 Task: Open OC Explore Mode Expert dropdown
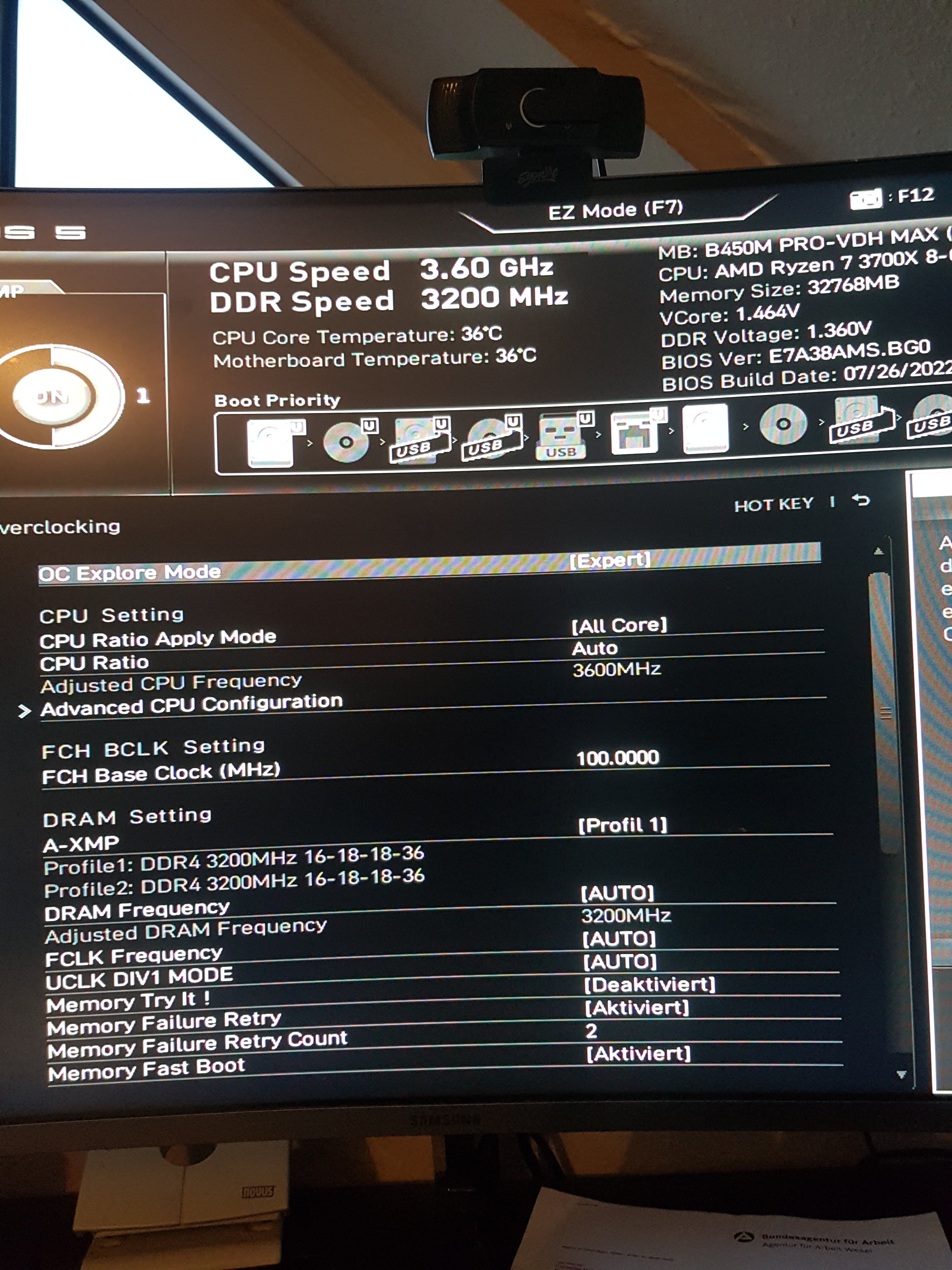pos(610,560)
